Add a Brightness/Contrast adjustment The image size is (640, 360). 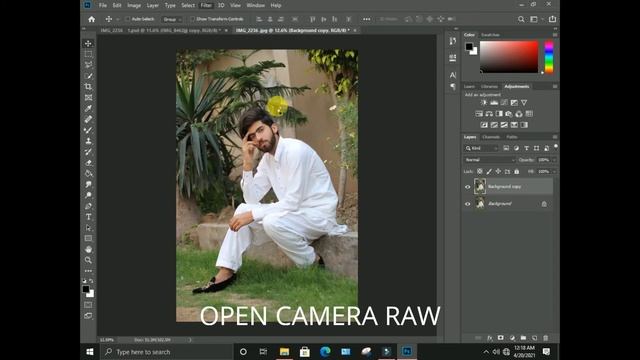tap(484, 103)
